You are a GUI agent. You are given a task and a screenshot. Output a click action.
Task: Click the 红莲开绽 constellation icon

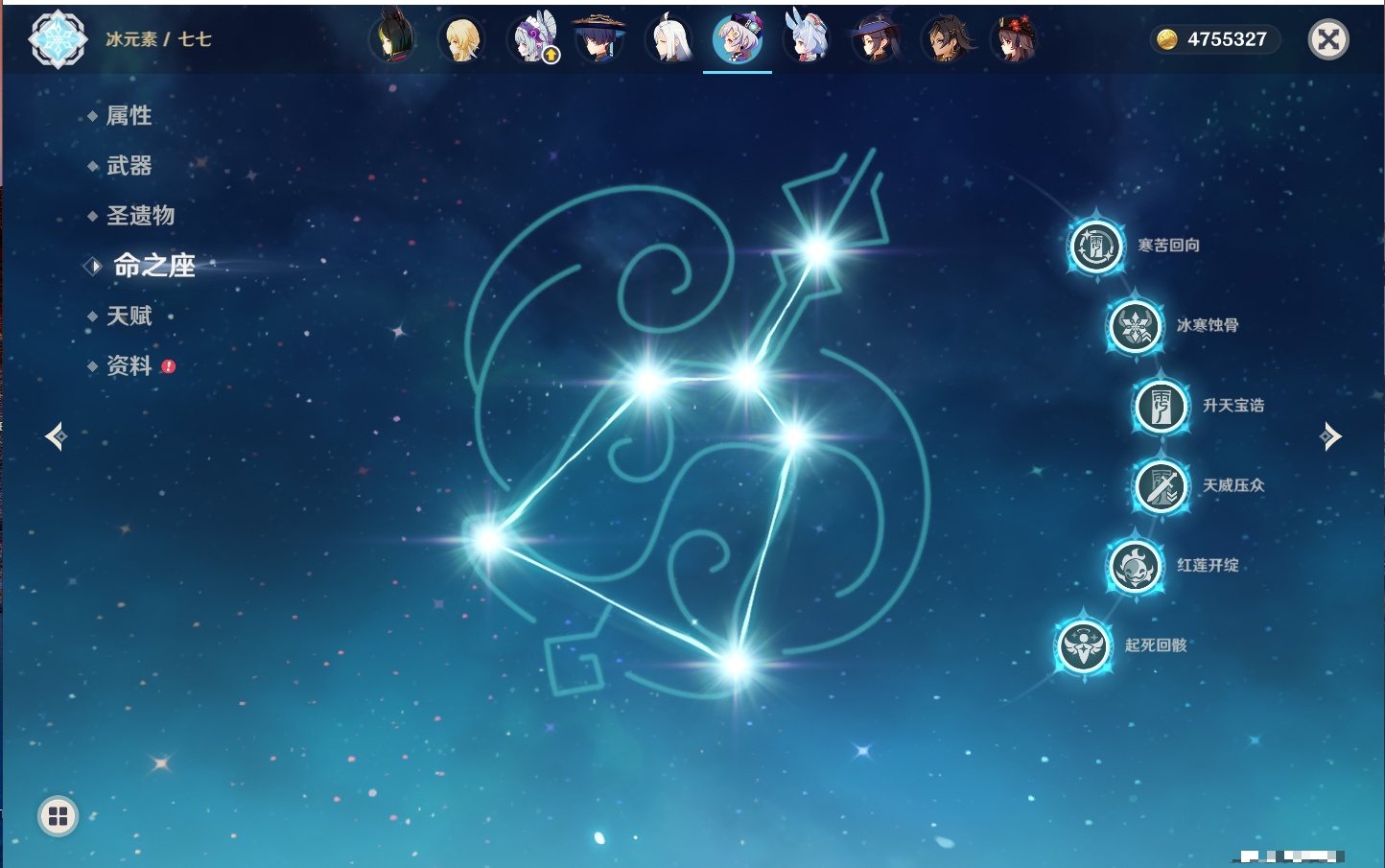(1135, 566)
